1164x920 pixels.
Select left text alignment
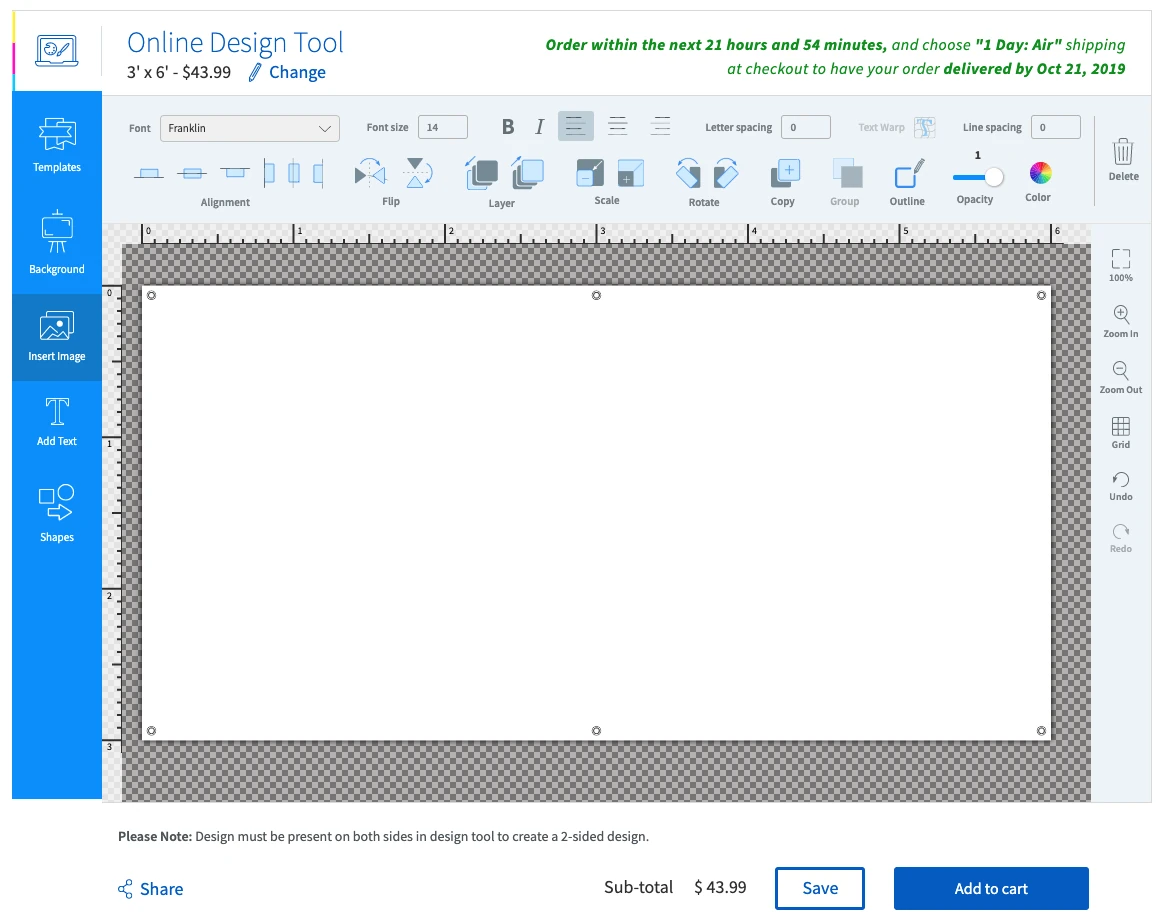pos(575,126)
